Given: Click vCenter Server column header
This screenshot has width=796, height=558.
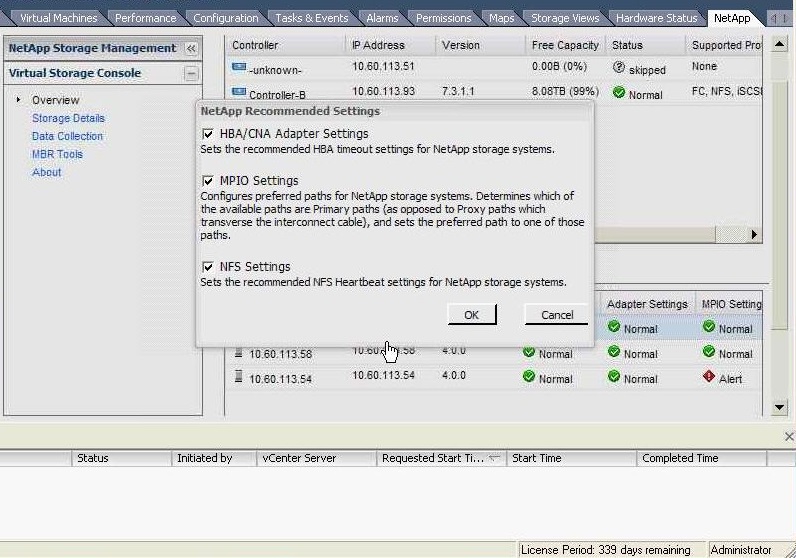Looking at the screenshot, I should tap(317, 458).
